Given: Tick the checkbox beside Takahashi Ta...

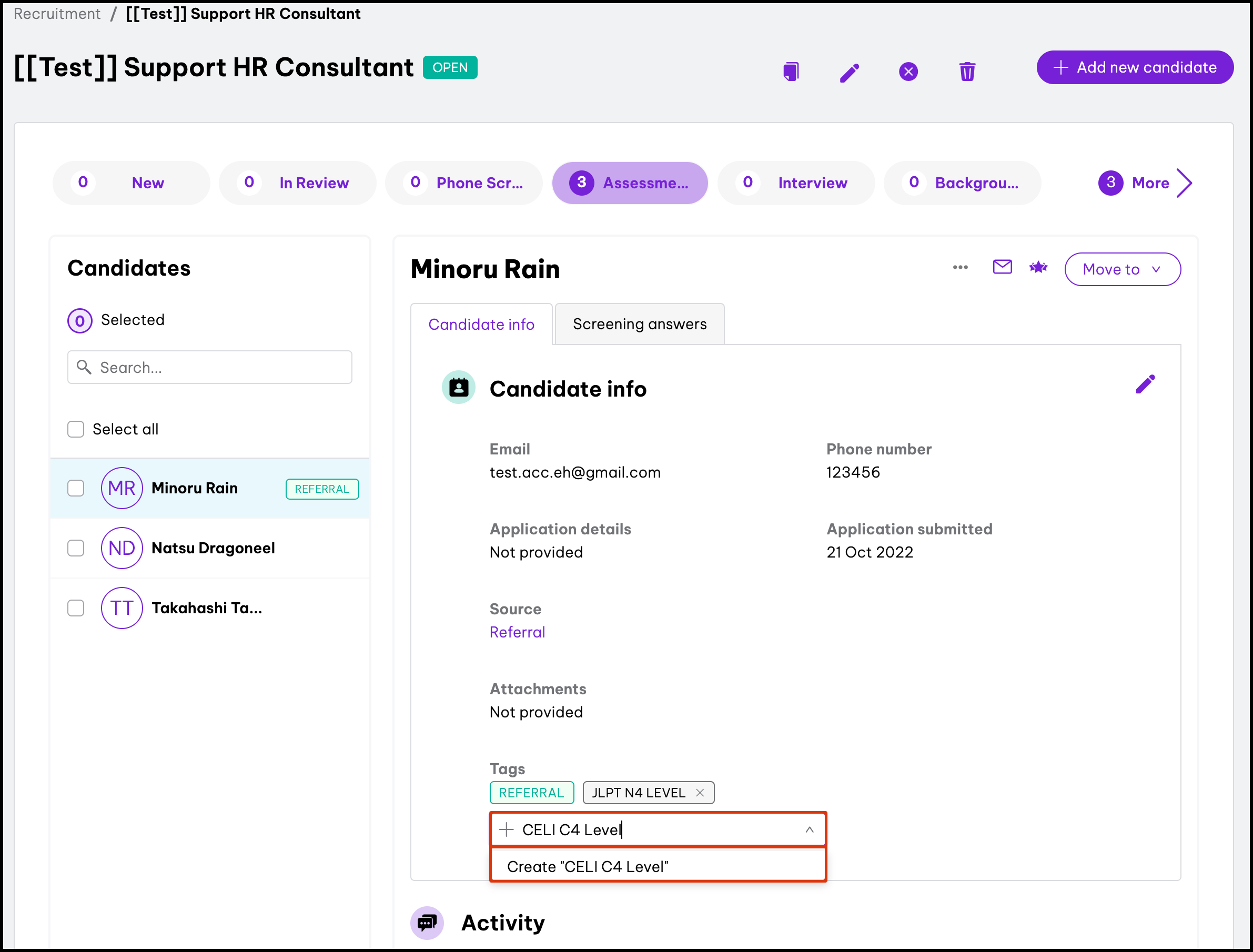Looking at the screenshot, I should [76, 608].
